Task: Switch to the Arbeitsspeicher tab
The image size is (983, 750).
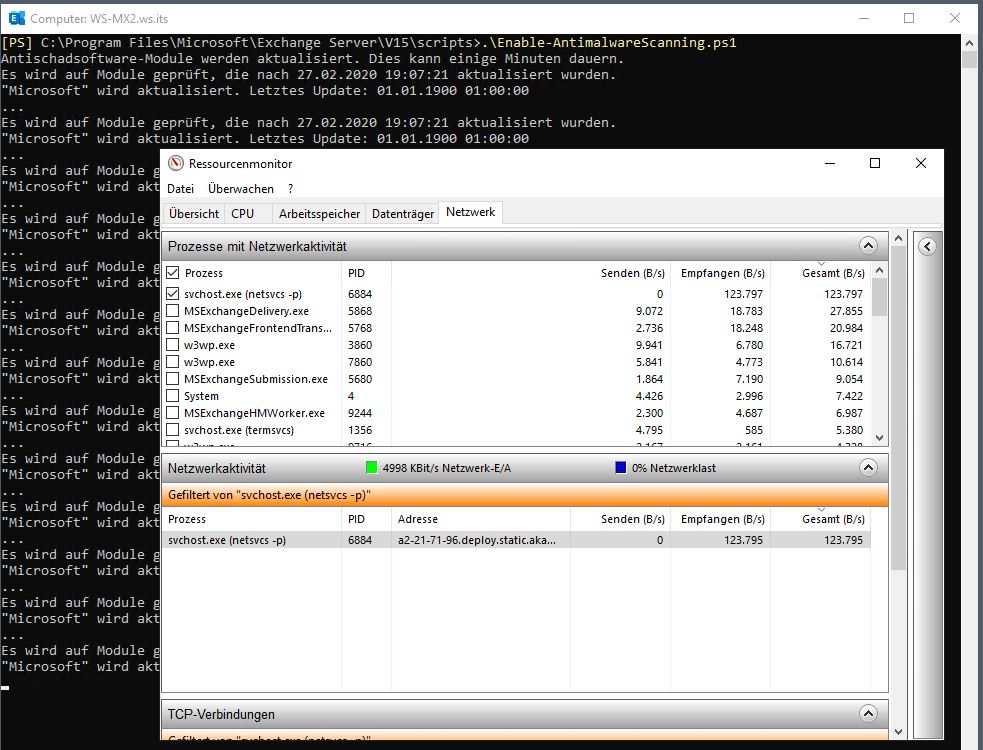Action: coord(319,214)
